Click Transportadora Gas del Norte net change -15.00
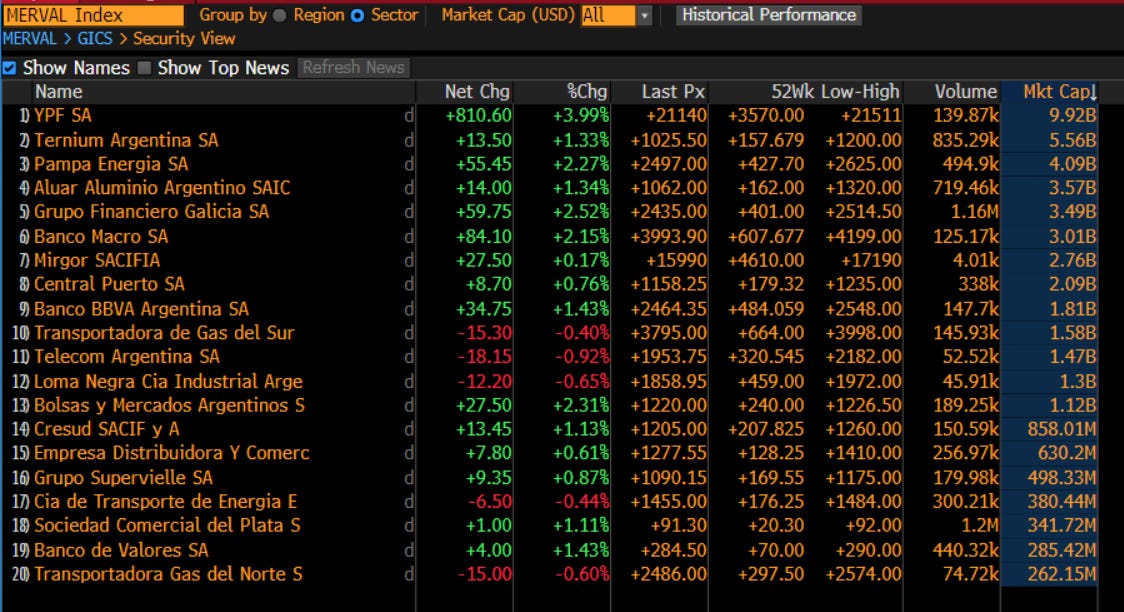The width and height of the screenshot is (1124, 612). (485, 574)
